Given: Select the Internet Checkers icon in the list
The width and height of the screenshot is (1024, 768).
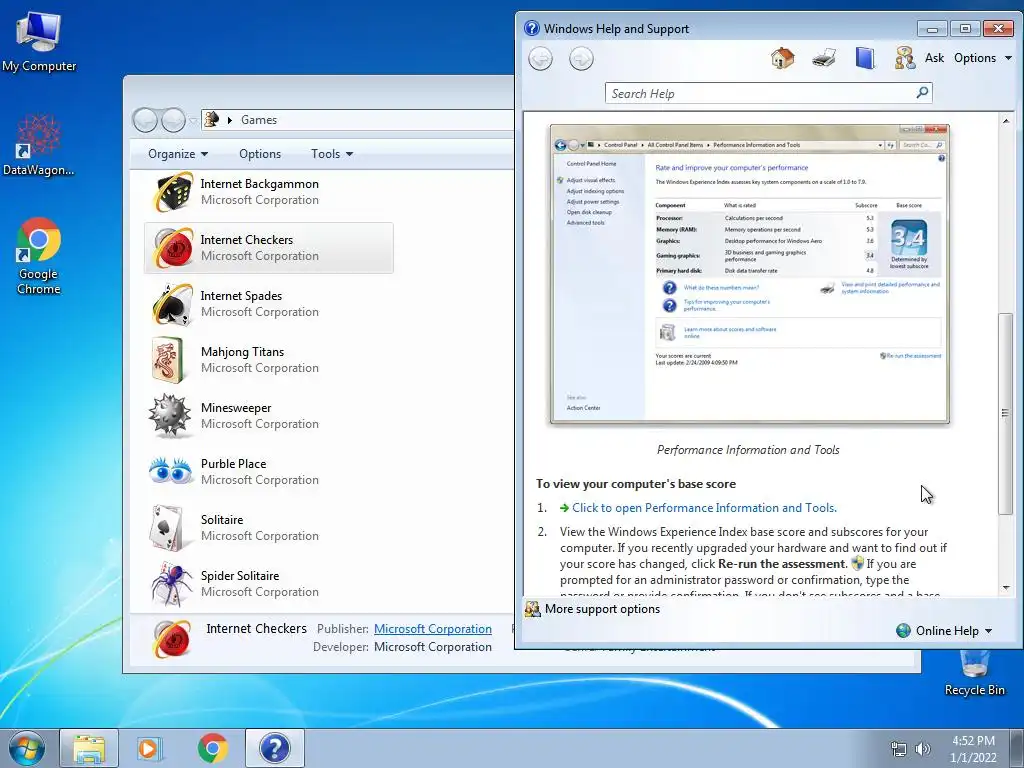Looking at the screenshot, I should click(173, 248).
